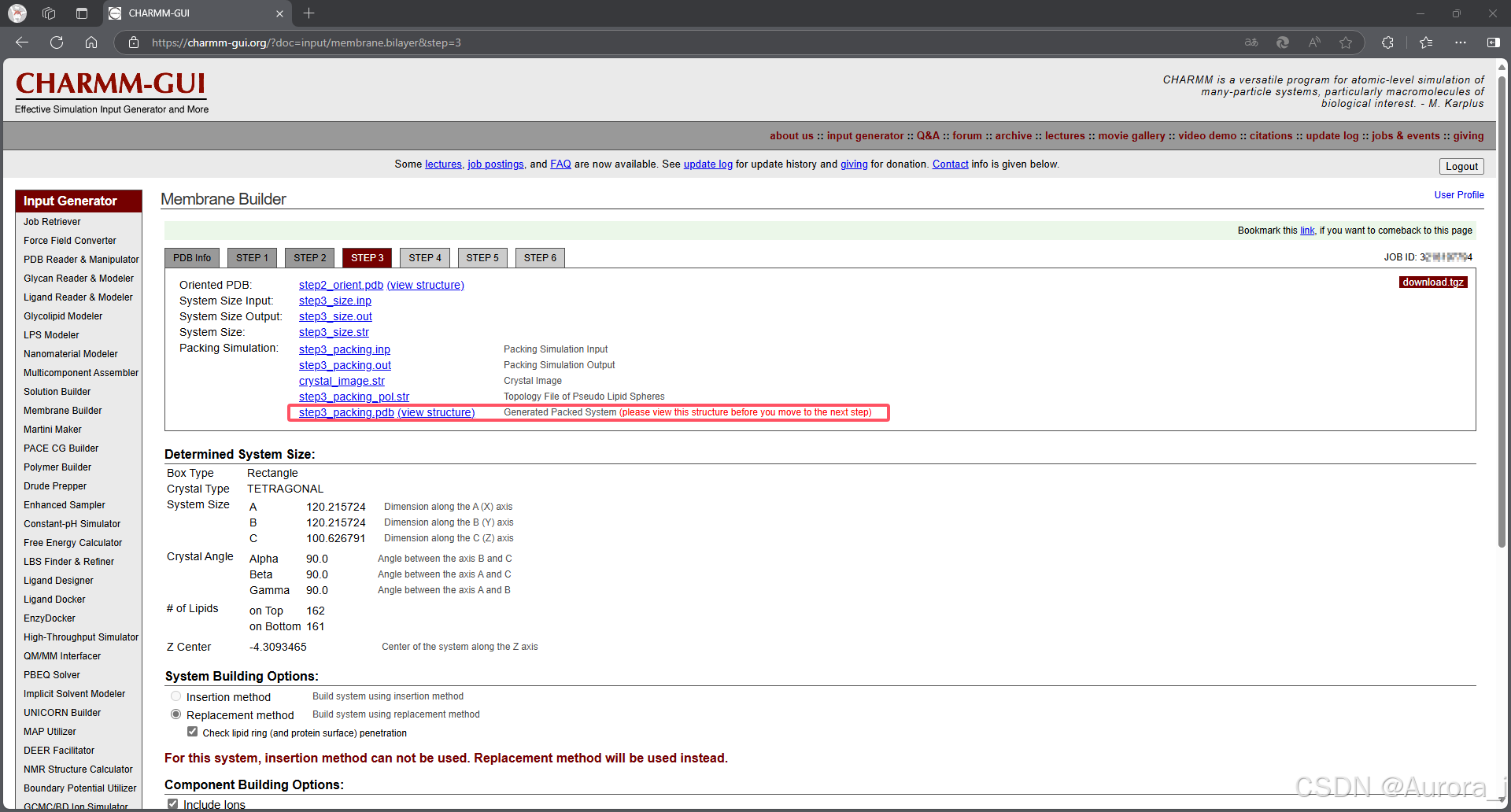The height and width of the screenshot is (812, 1511).
Task: Toggle the Include Ions checkbox
Action: tap(172, 804)
